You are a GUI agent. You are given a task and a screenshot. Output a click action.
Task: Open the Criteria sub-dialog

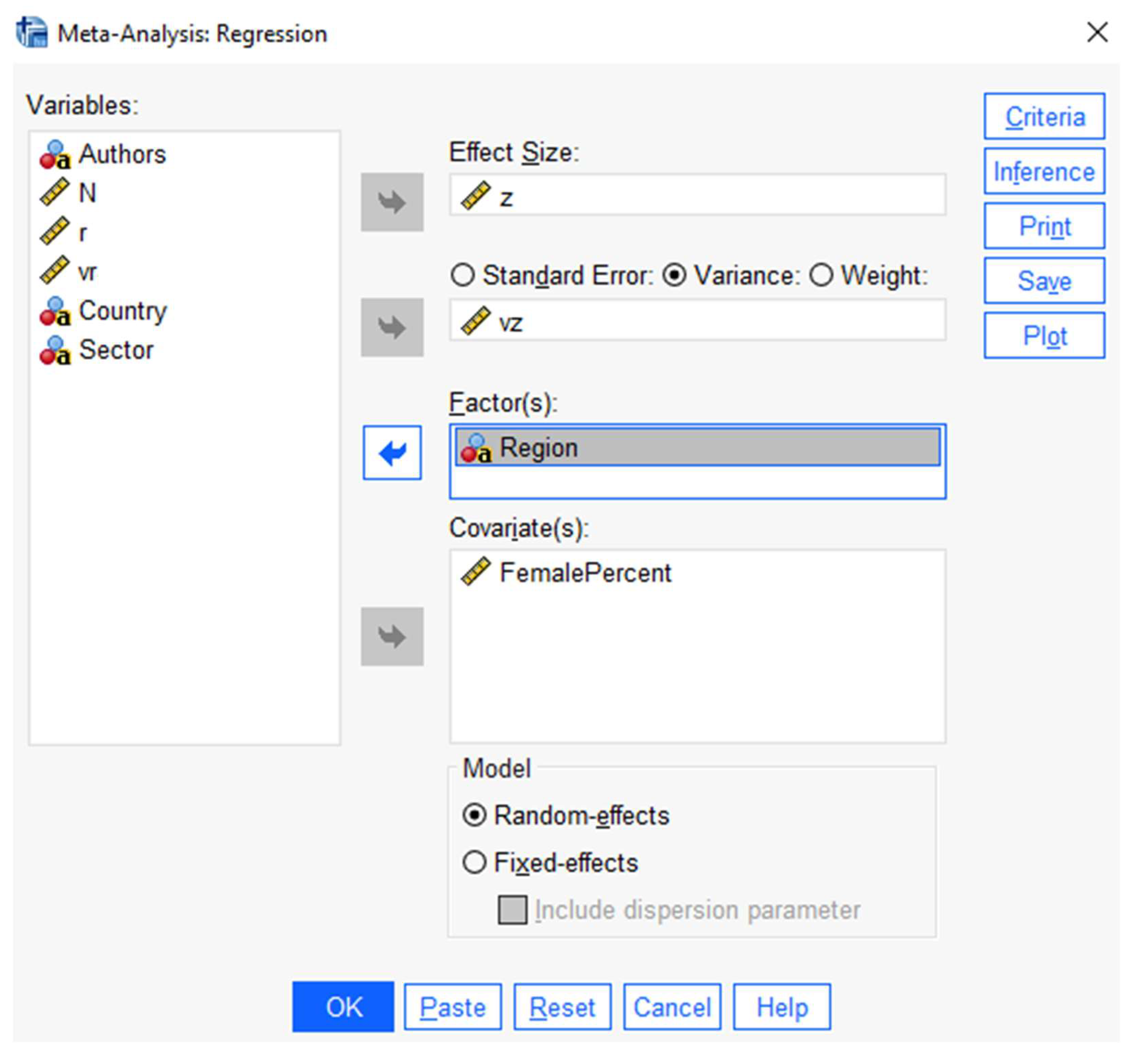pos(1044,116)
